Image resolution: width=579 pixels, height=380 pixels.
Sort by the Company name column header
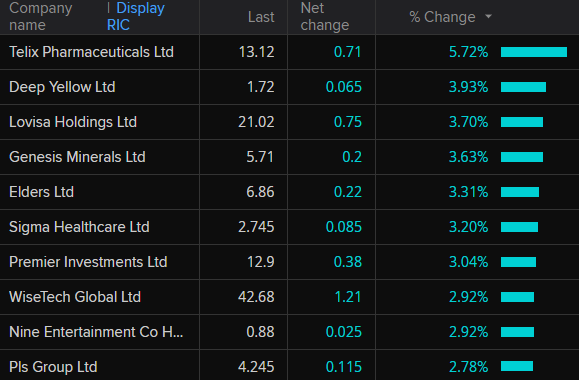41,17
